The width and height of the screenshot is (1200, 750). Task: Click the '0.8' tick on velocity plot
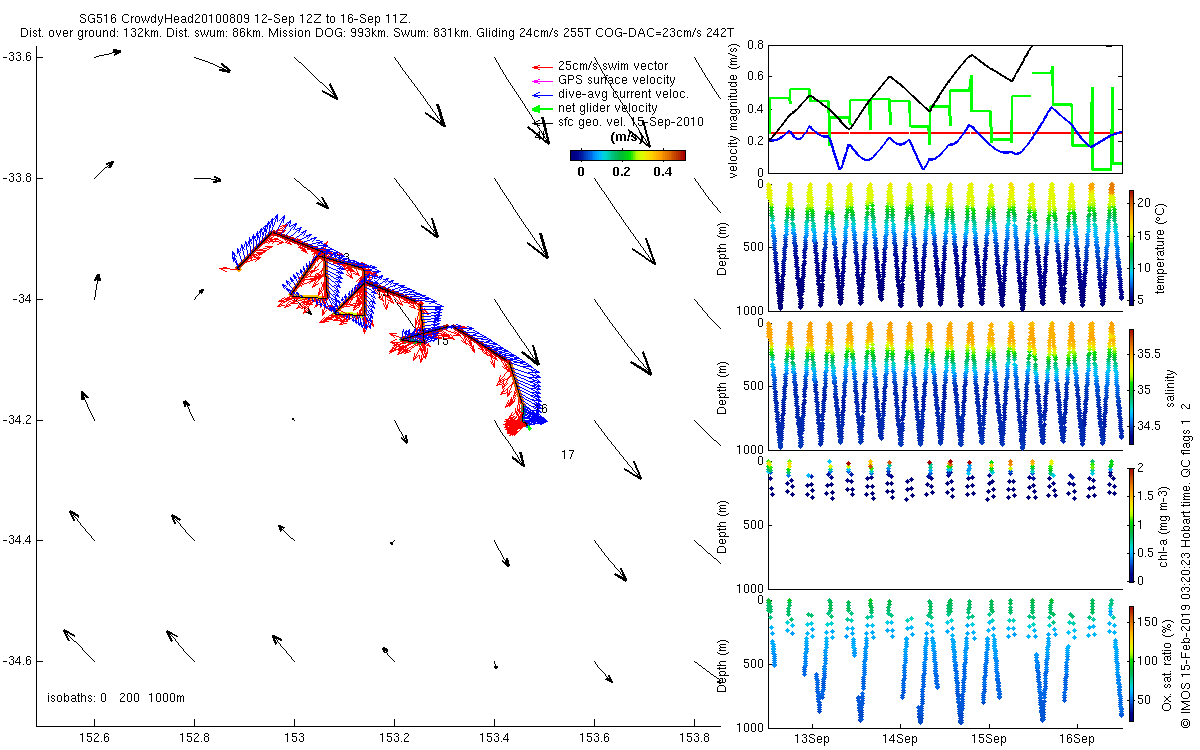(756, 45)
